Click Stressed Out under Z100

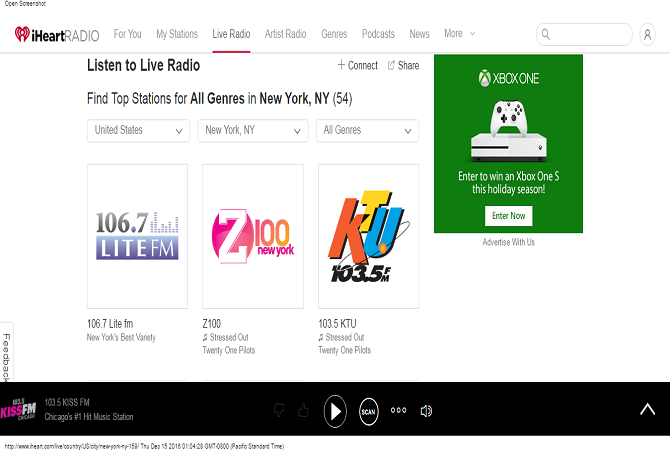point(229,337)
